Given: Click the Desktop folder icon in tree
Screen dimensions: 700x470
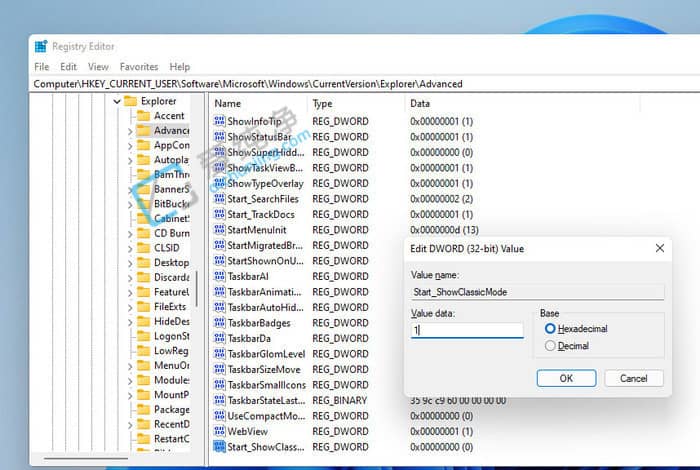Looking at the screenshot, I should pyautogui.click(x=143, y=262).
